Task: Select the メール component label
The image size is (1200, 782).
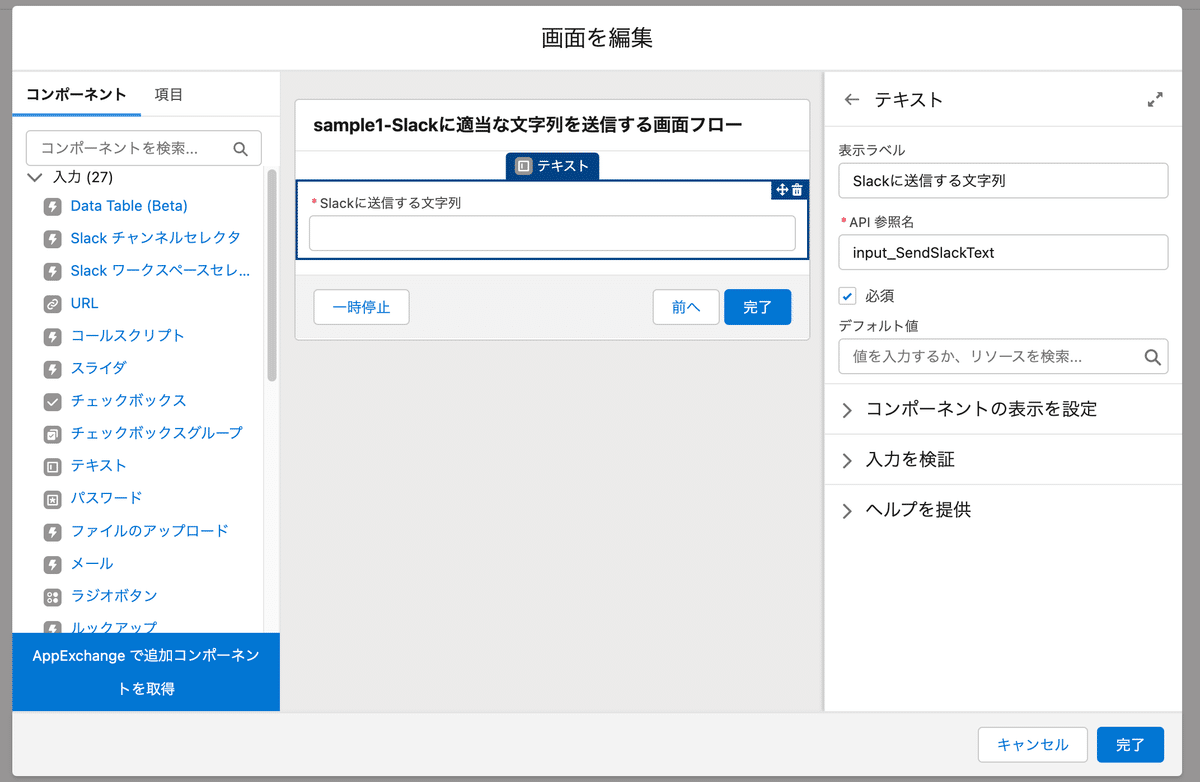Action: coord(92,564)
